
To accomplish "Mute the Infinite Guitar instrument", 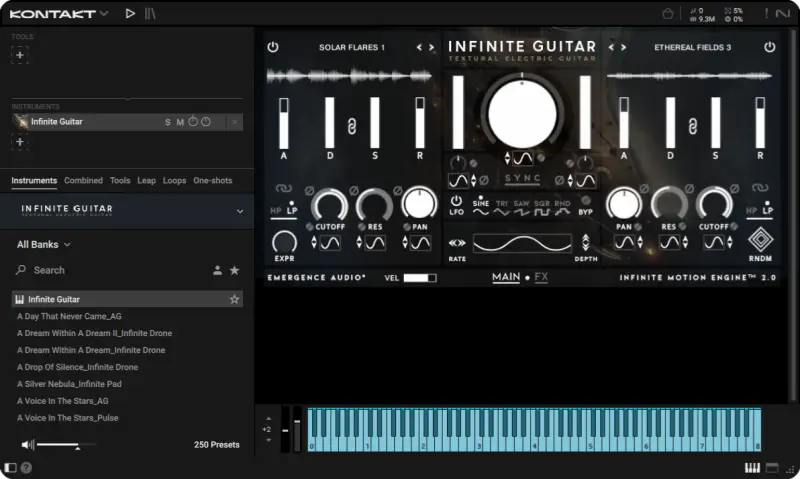I will [180, 122].
